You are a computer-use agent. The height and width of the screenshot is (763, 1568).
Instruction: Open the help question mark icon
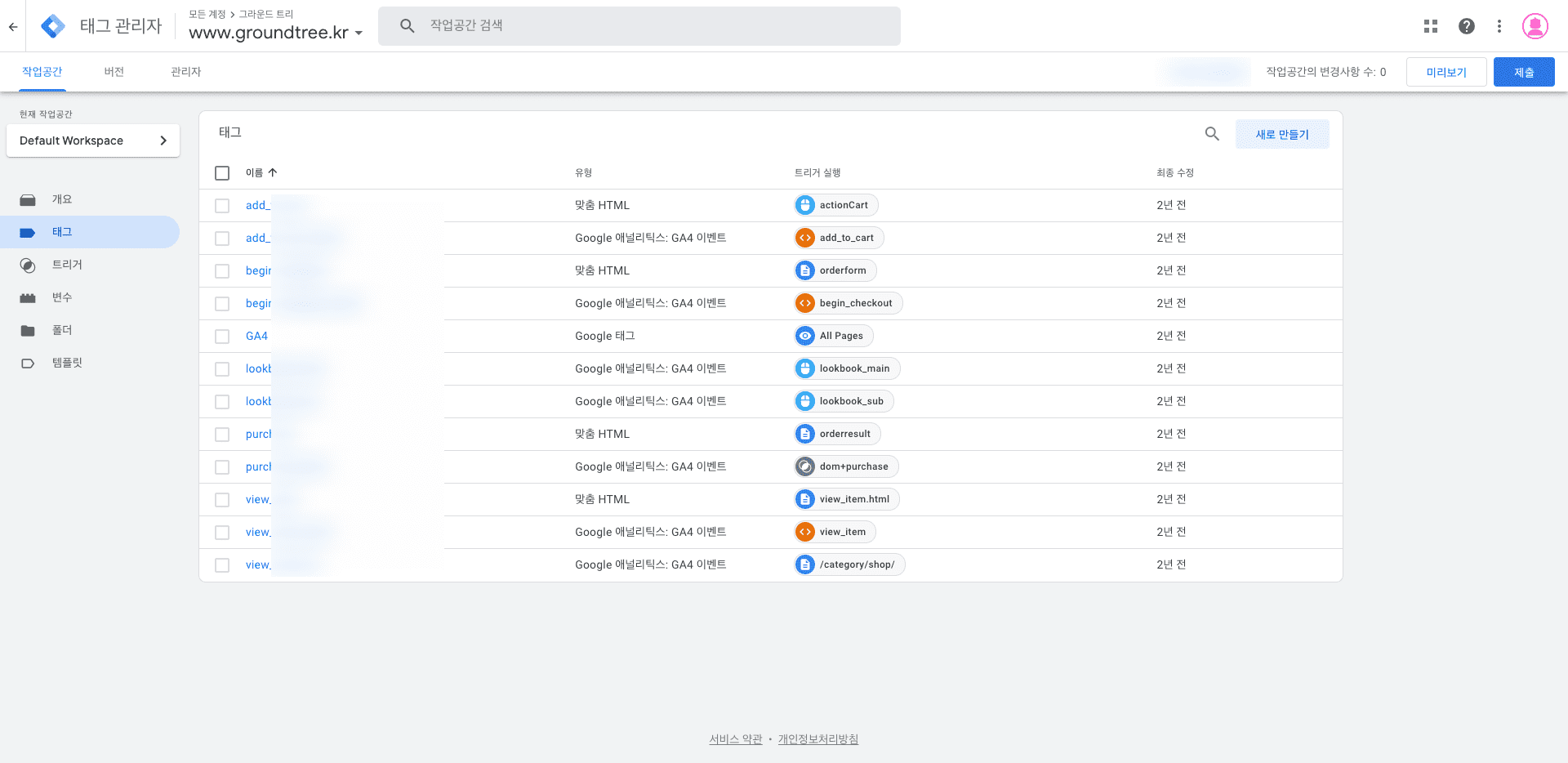click(1466, 26)
